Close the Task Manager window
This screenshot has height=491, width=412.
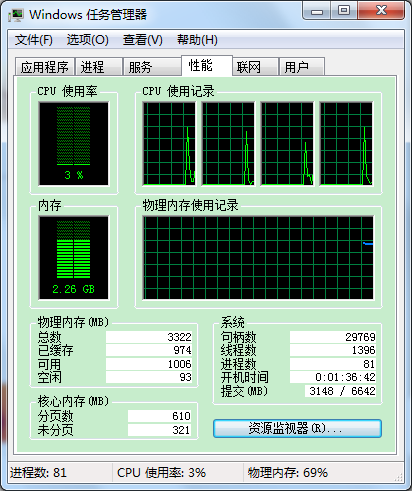(x=381, y=11)
